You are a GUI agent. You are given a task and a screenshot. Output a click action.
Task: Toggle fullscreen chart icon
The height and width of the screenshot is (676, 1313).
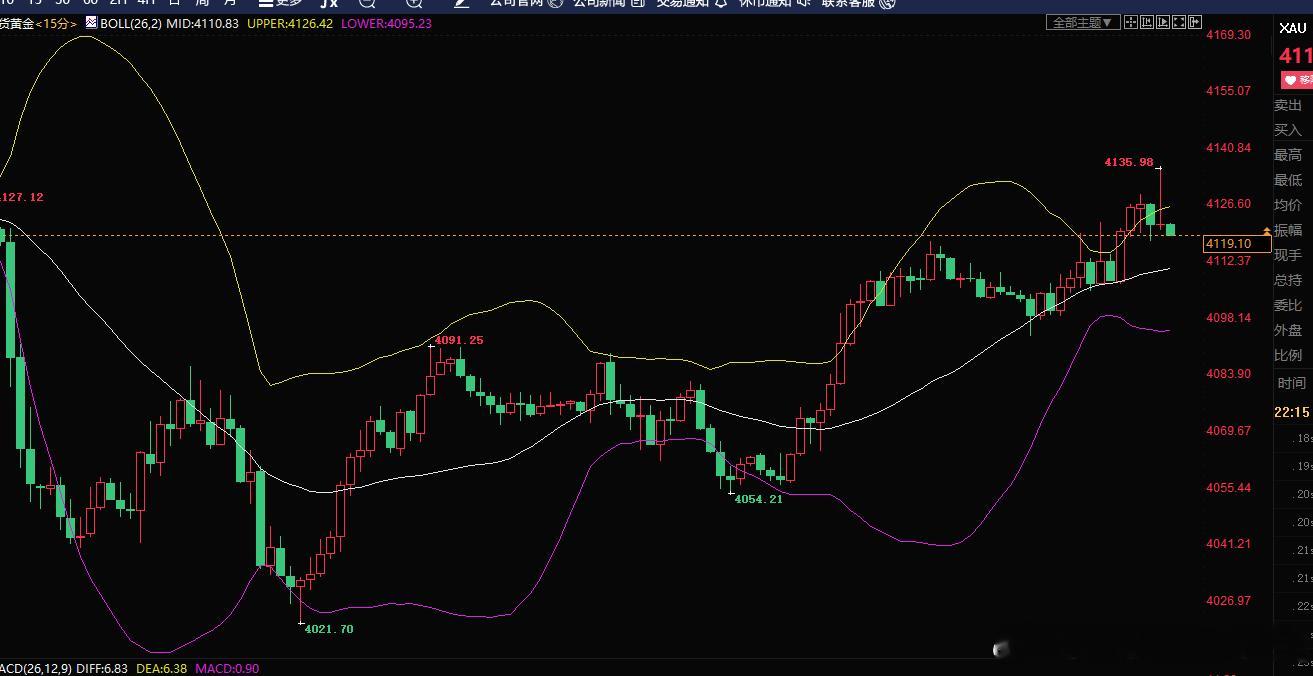click(1180, 22)
